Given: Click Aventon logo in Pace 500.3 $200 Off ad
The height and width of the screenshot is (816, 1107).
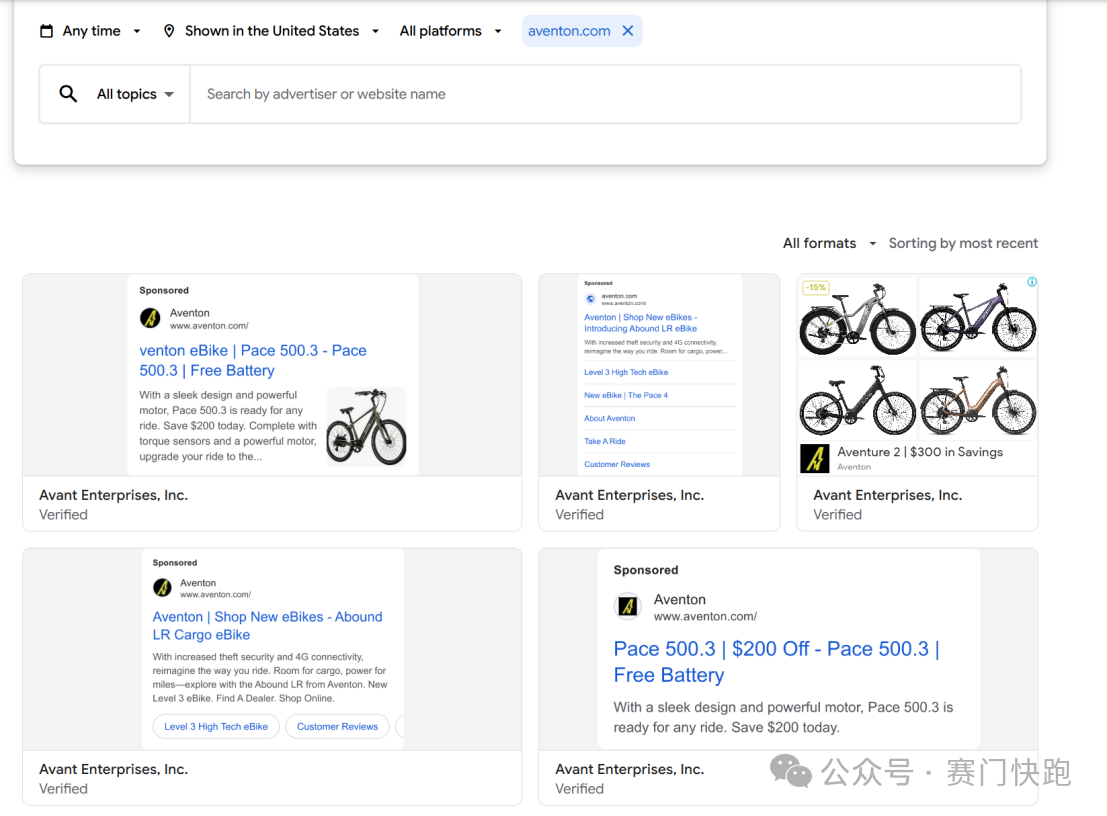Looking at the screenshot, I should point(627,607).
